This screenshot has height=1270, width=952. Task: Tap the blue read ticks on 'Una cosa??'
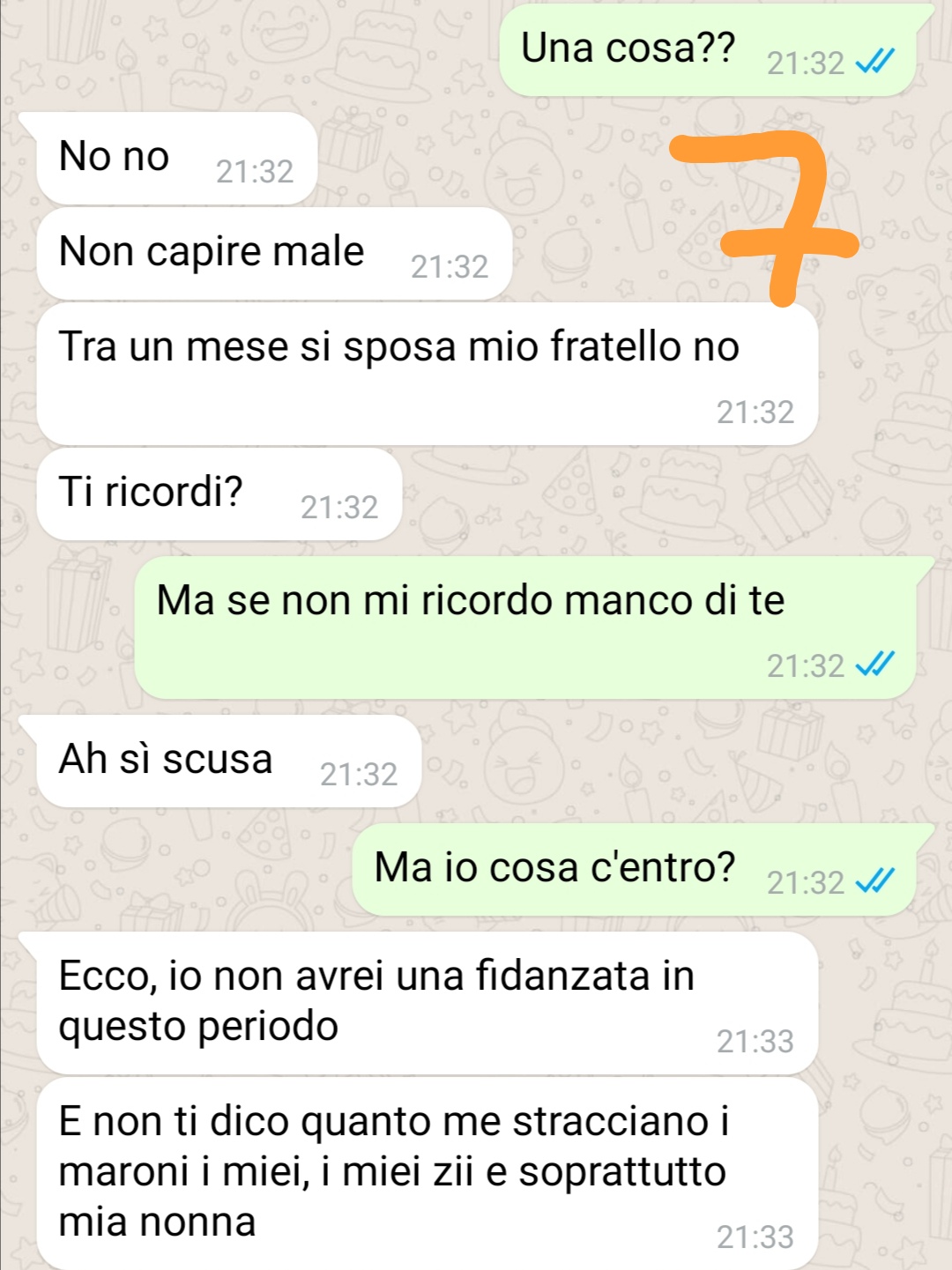(875, 63)
